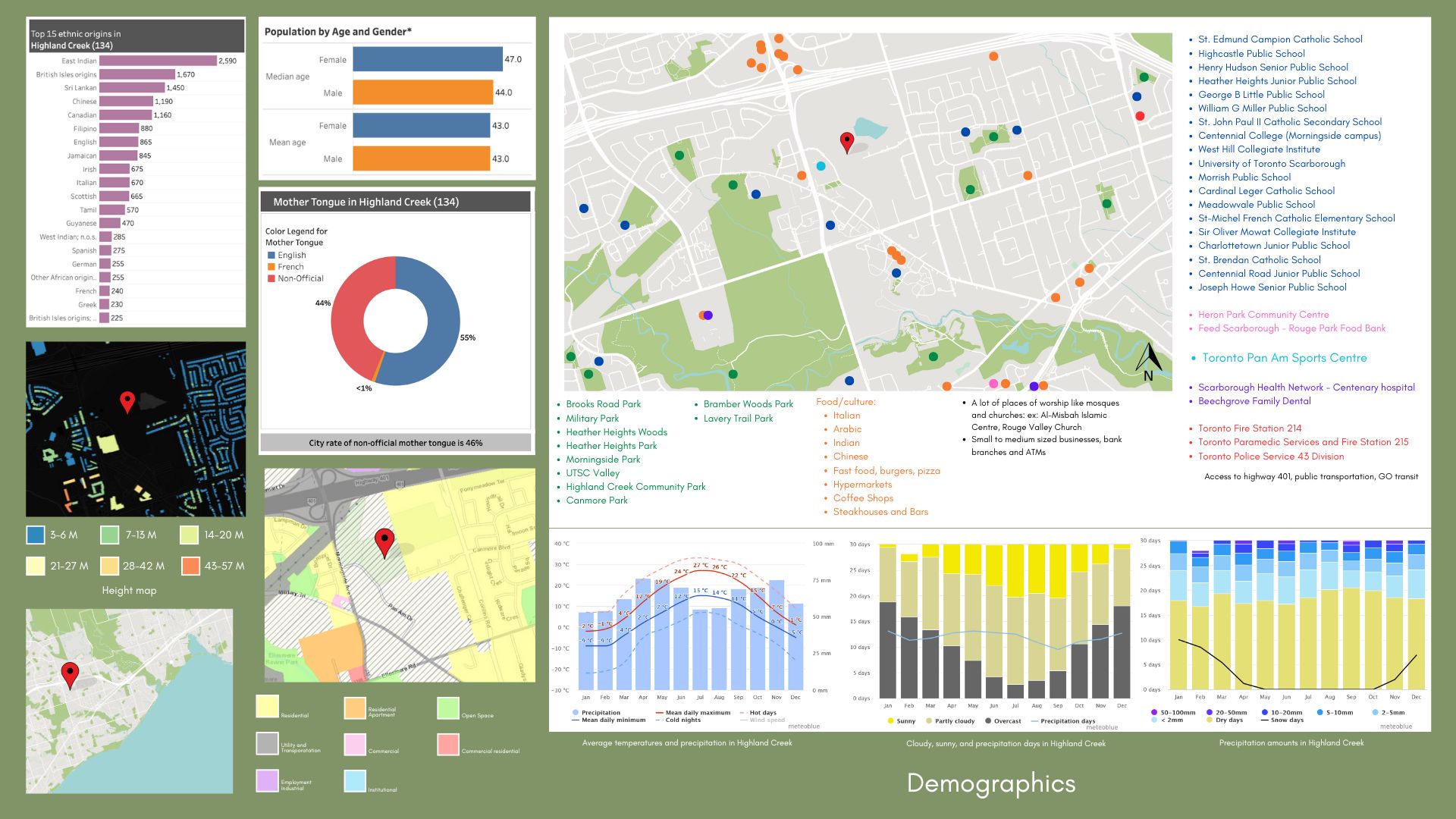The width and height of the screenshot is (1456, 819).
Task: Click the purple dot on the main map
Action: click(708, 315)
